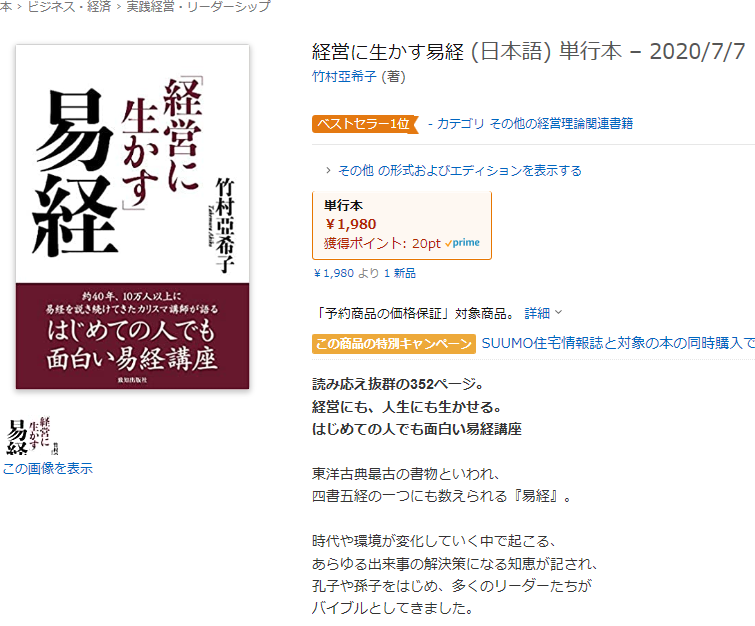Click the 獲得ポイント: 20pt text
755x626 pixels.
point(382,243)
